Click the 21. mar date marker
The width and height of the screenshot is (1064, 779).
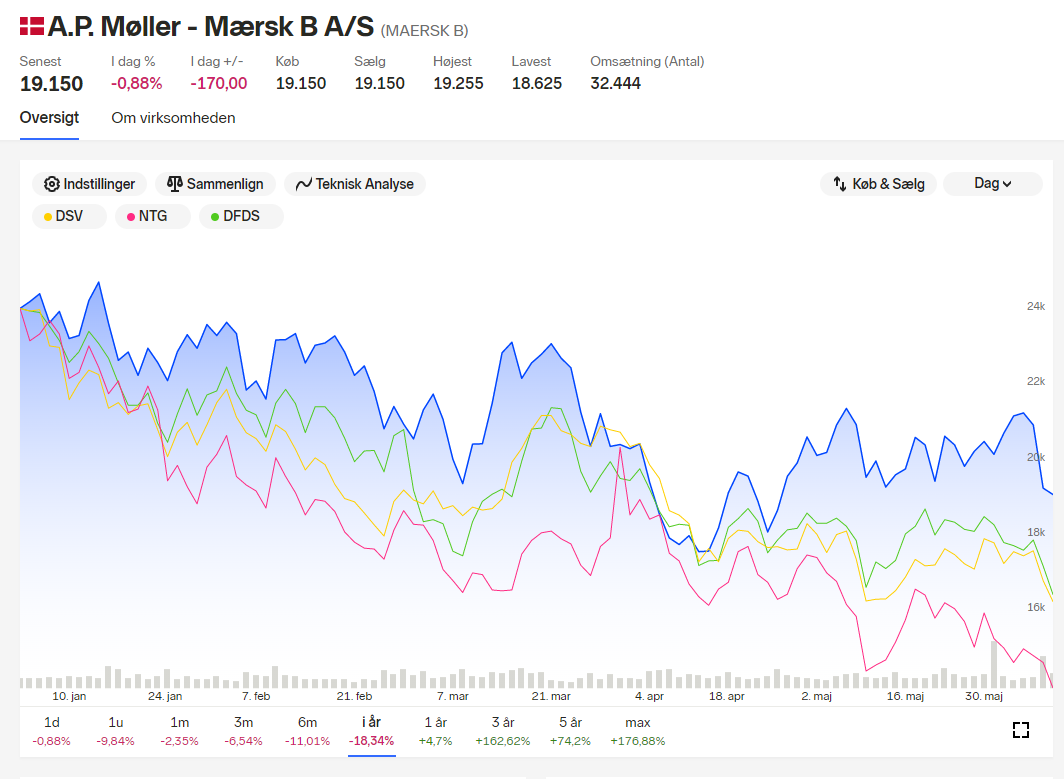pyautogui.click(x=551, y=696)
